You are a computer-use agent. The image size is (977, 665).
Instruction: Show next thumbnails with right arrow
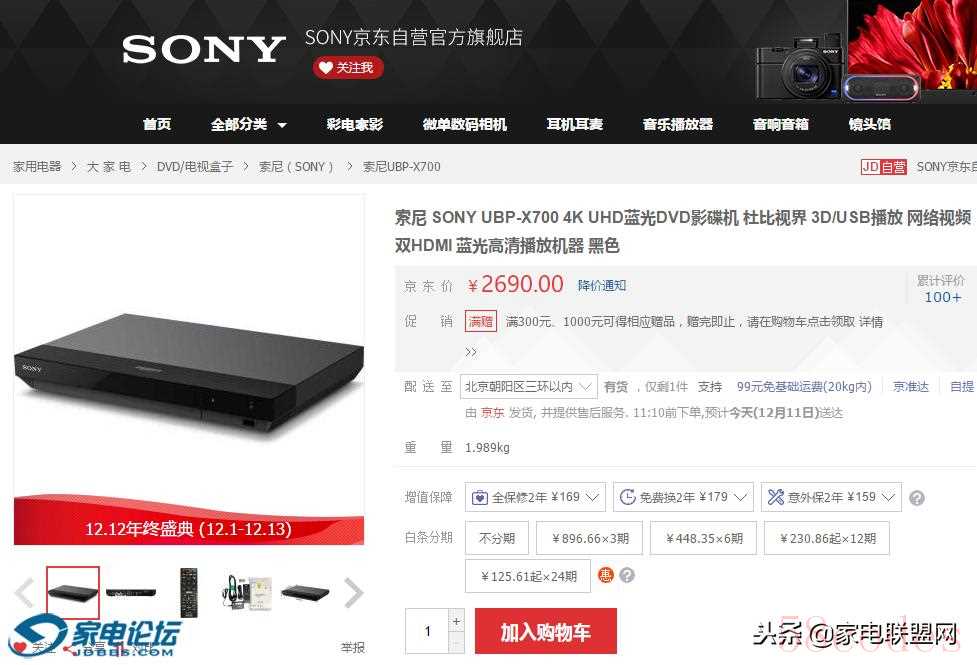353,593
